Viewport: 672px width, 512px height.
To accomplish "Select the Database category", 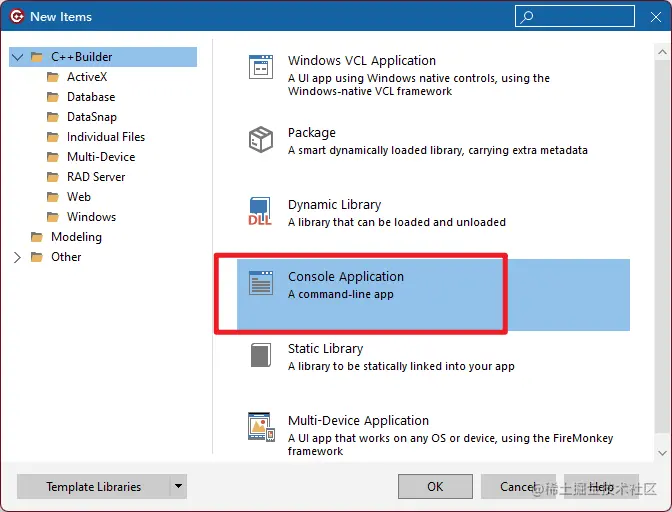I will [x=91, y=97].
